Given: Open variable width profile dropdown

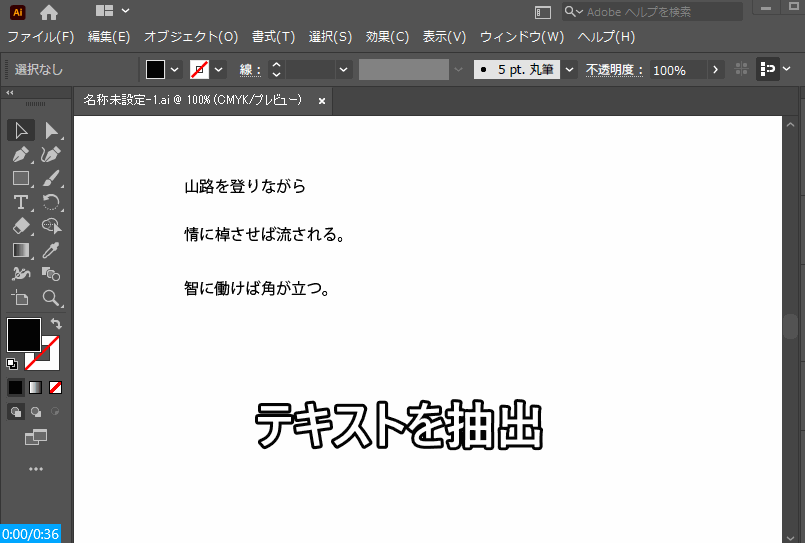Looking at the screenshot, I should tap(458, 69).
